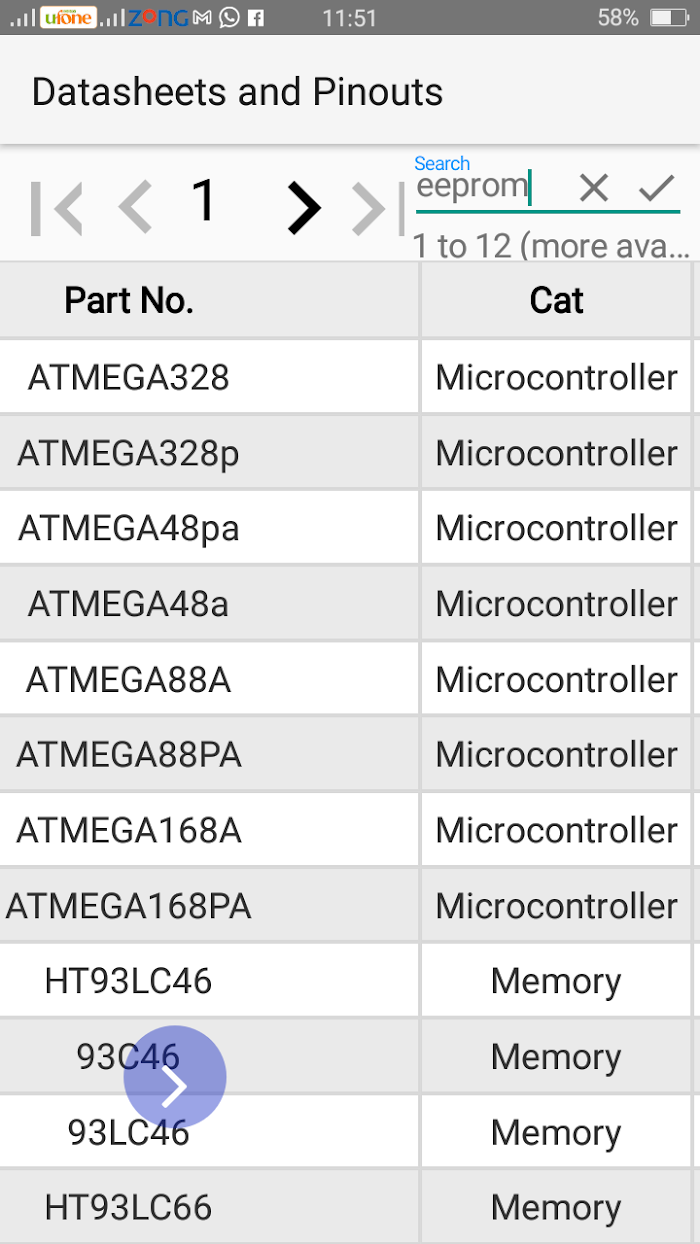Confirm search with the checkmark icon

pyautogui.click(x=657, y=187)
